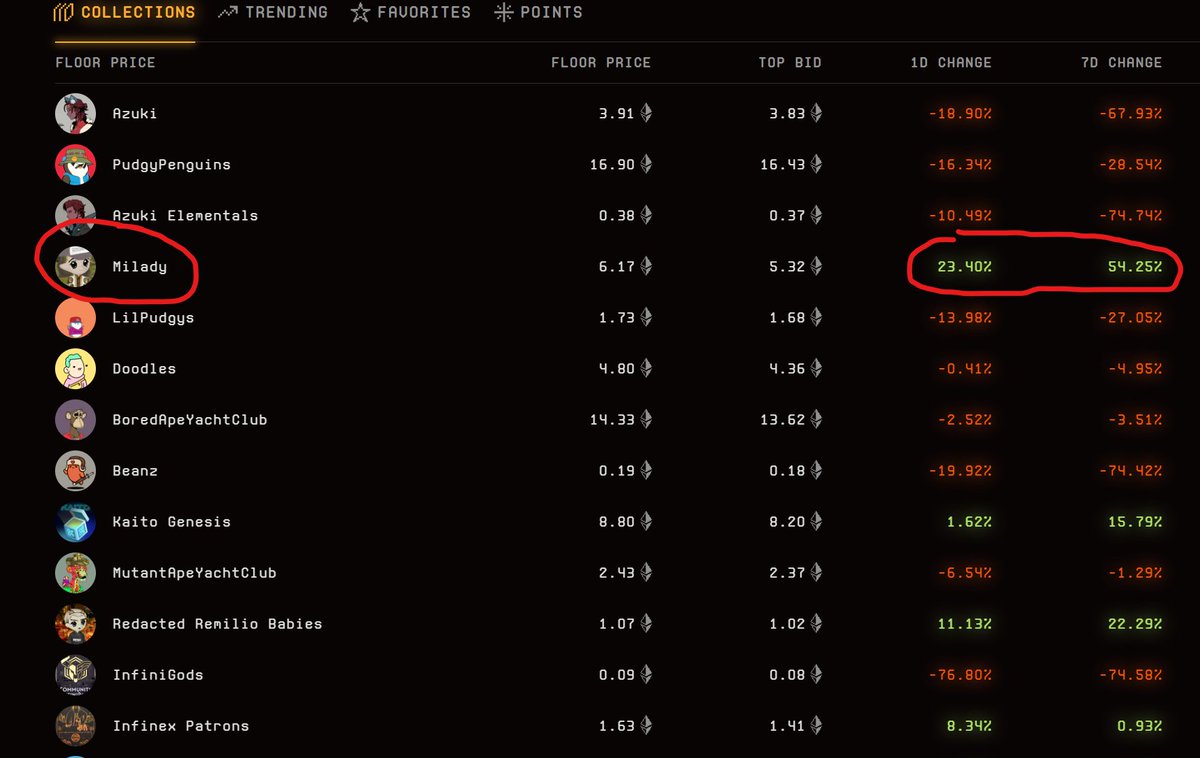This screenshot has width=1200, height=758.
Task: Click Milady's 54.25% 7D change value
Action: pos(1134,267)
